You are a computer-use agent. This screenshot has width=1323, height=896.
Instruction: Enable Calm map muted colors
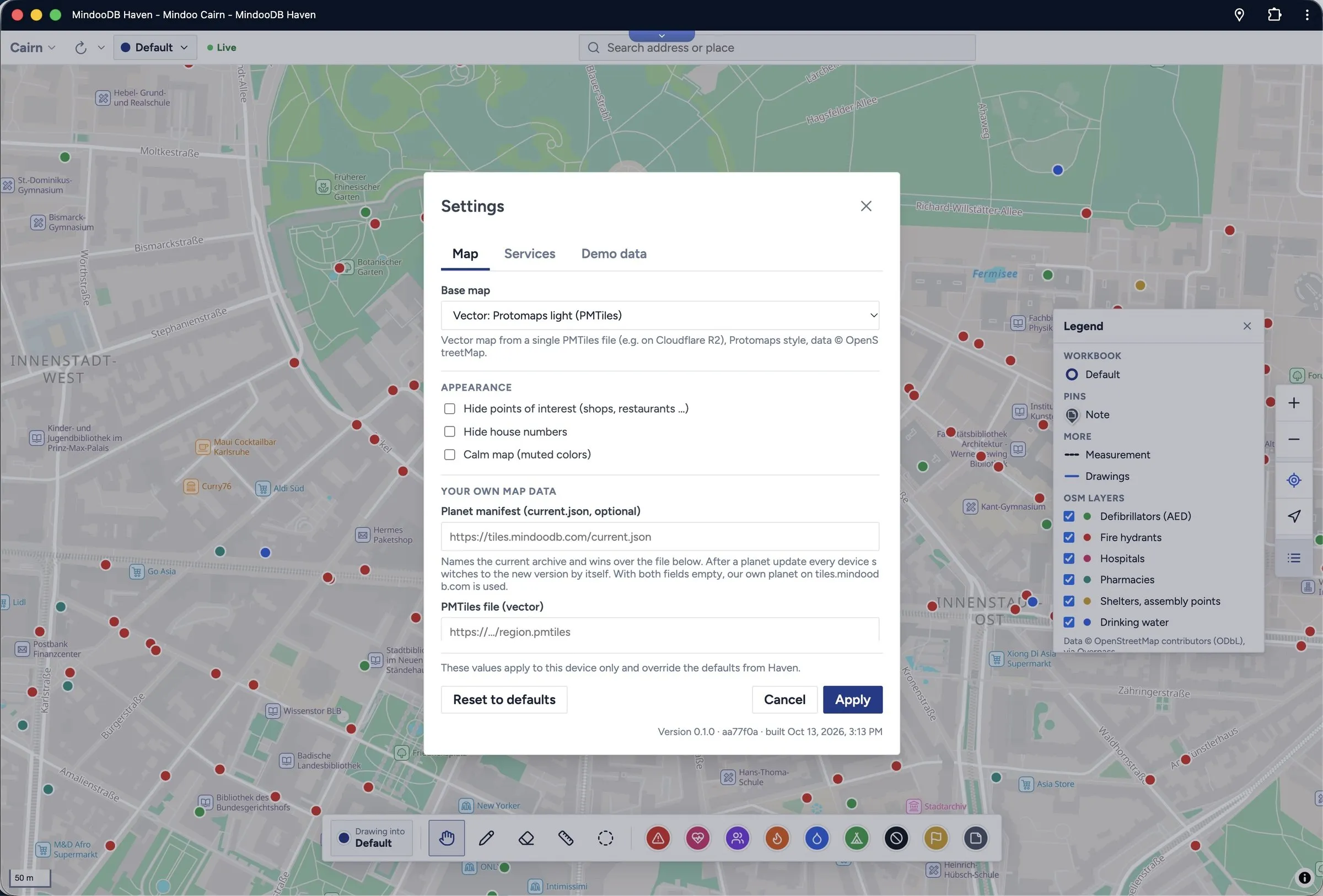pos(449,455)
